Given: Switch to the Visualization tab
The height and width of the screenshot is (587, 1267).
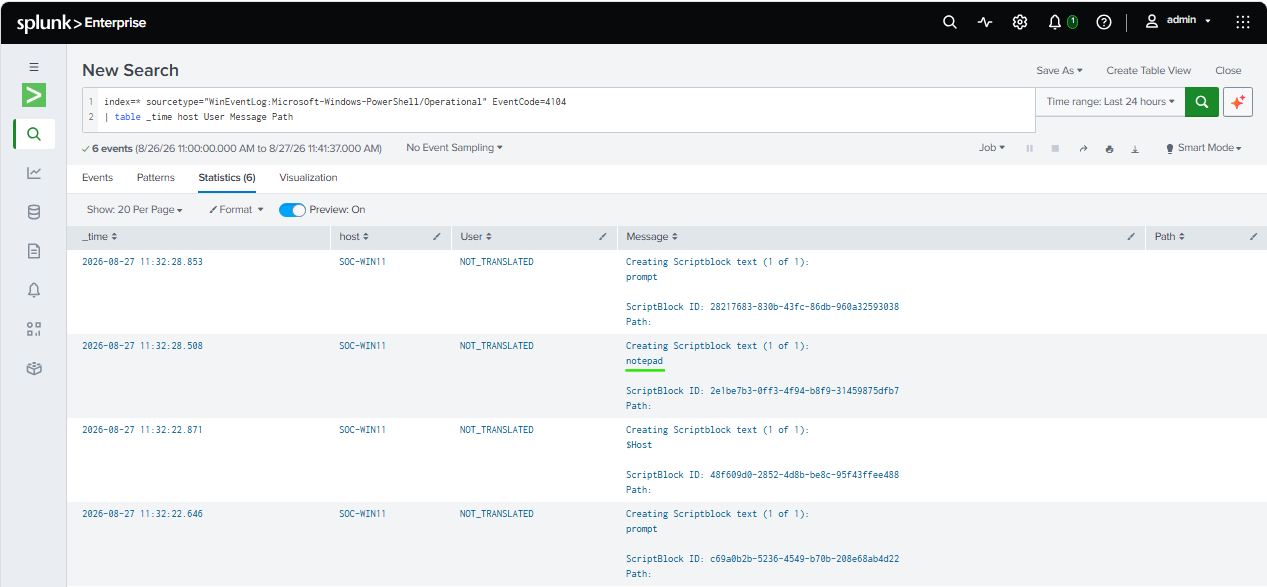Looking at the screenshot, I should (308, 178).
